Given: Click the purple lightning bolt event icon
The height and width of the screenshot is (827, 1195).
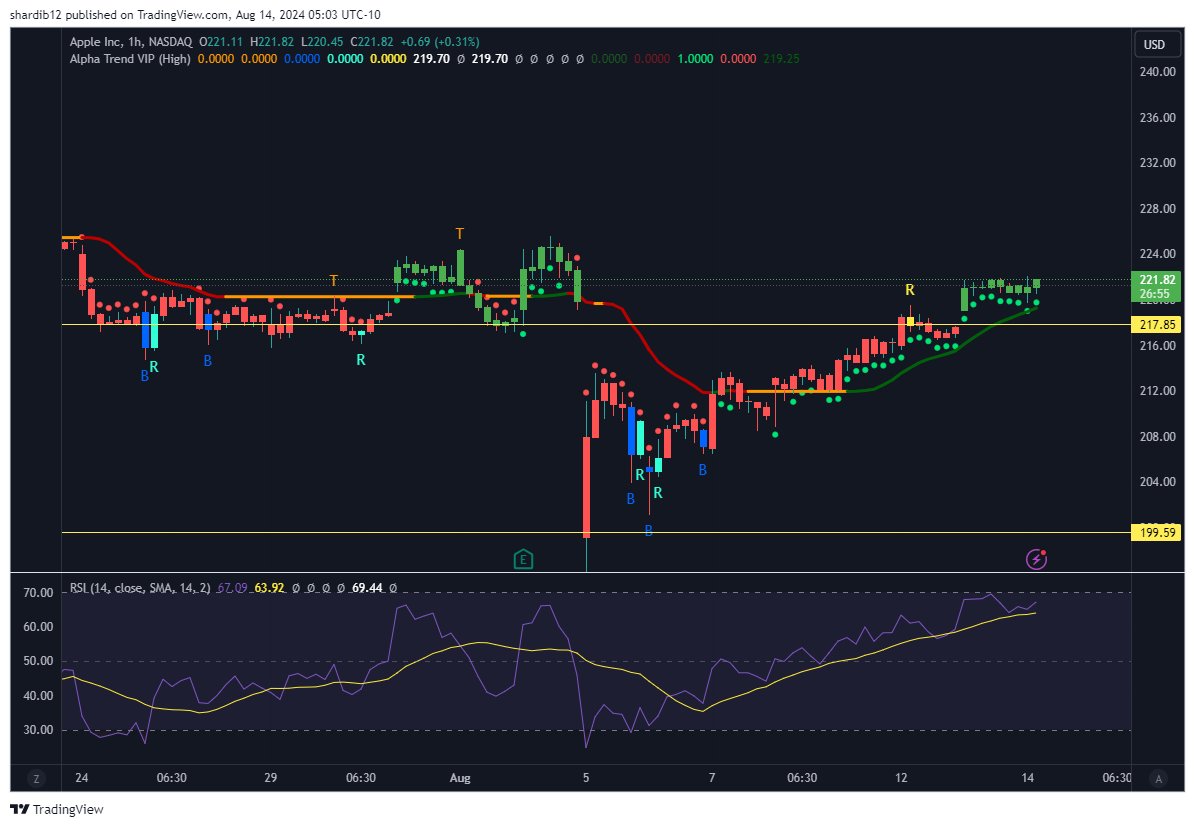Looking at the screenshot, I should tap(1036, 559).
